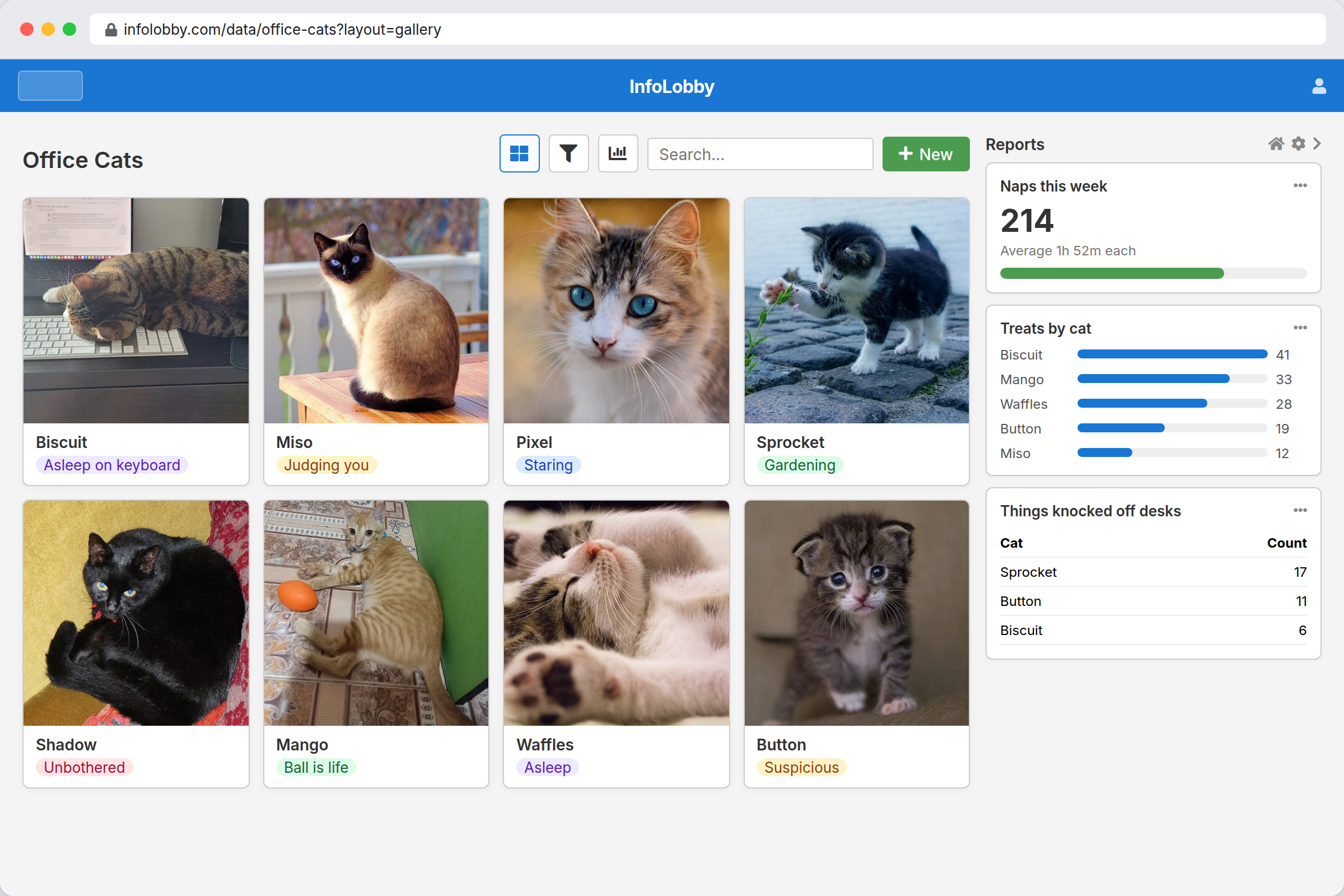Click the New record button
Image resolution: width=1344 pixels, height=896 pixels.
click(926, 155)
